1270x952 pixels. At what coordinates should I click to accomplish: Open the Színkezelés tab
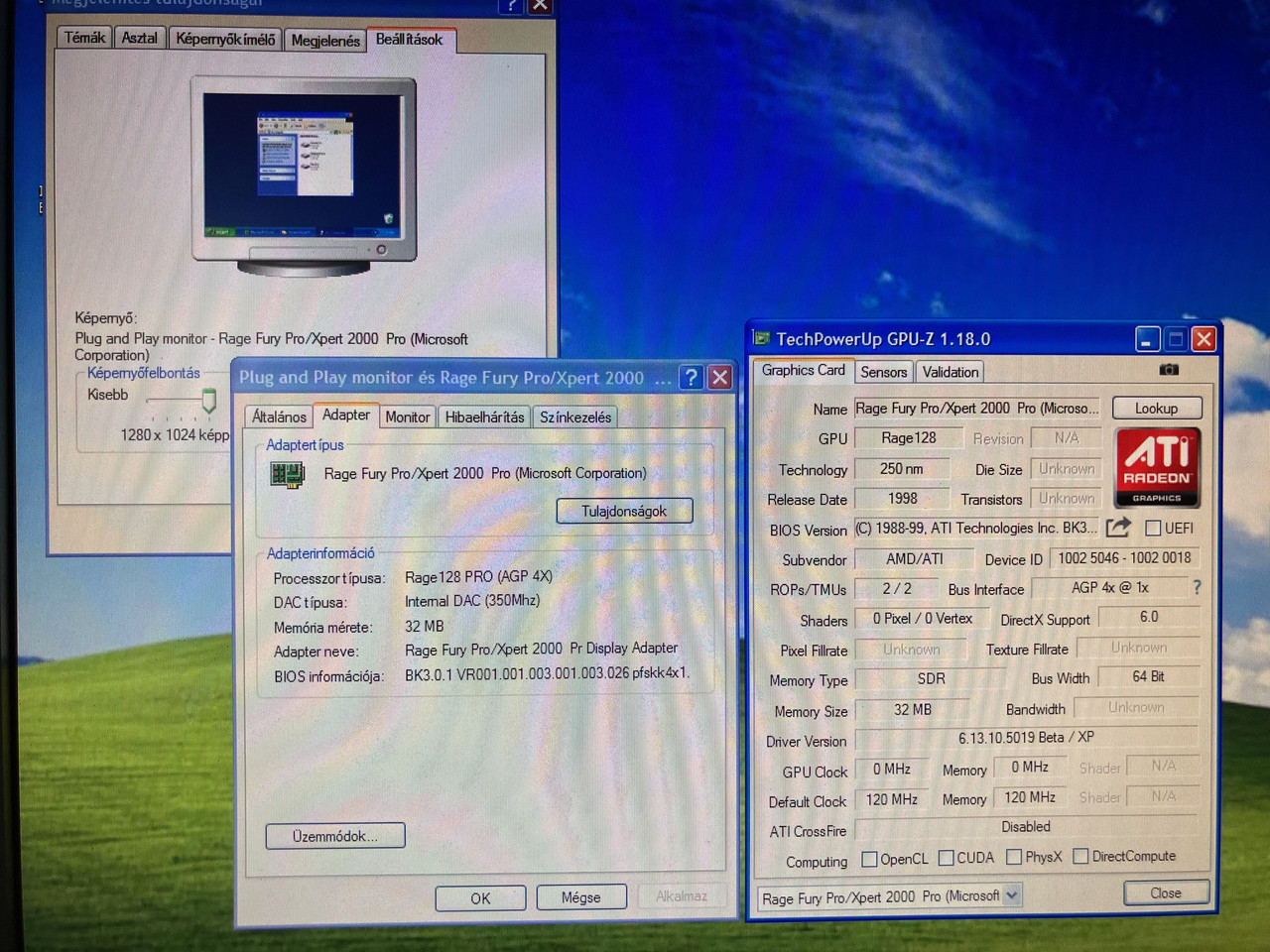tap(575, 417)
